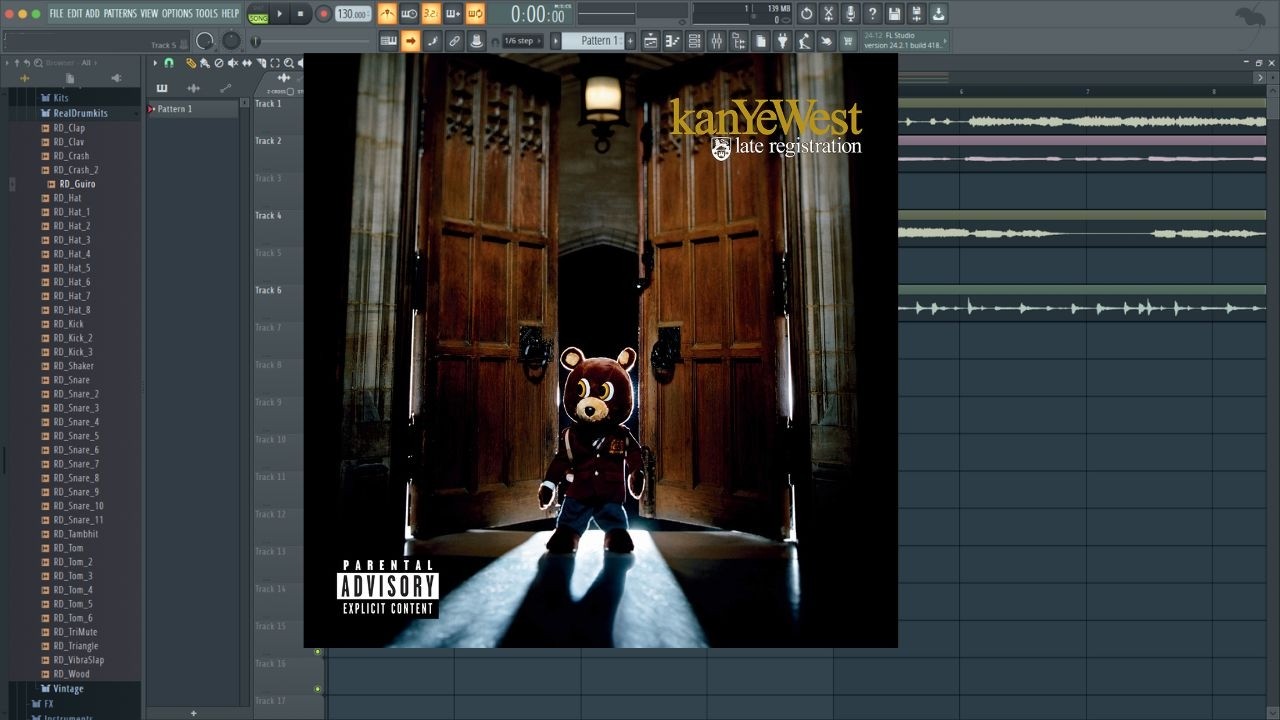Expand the FX folder in browser
1280x720 pixels.
point(48,704)
